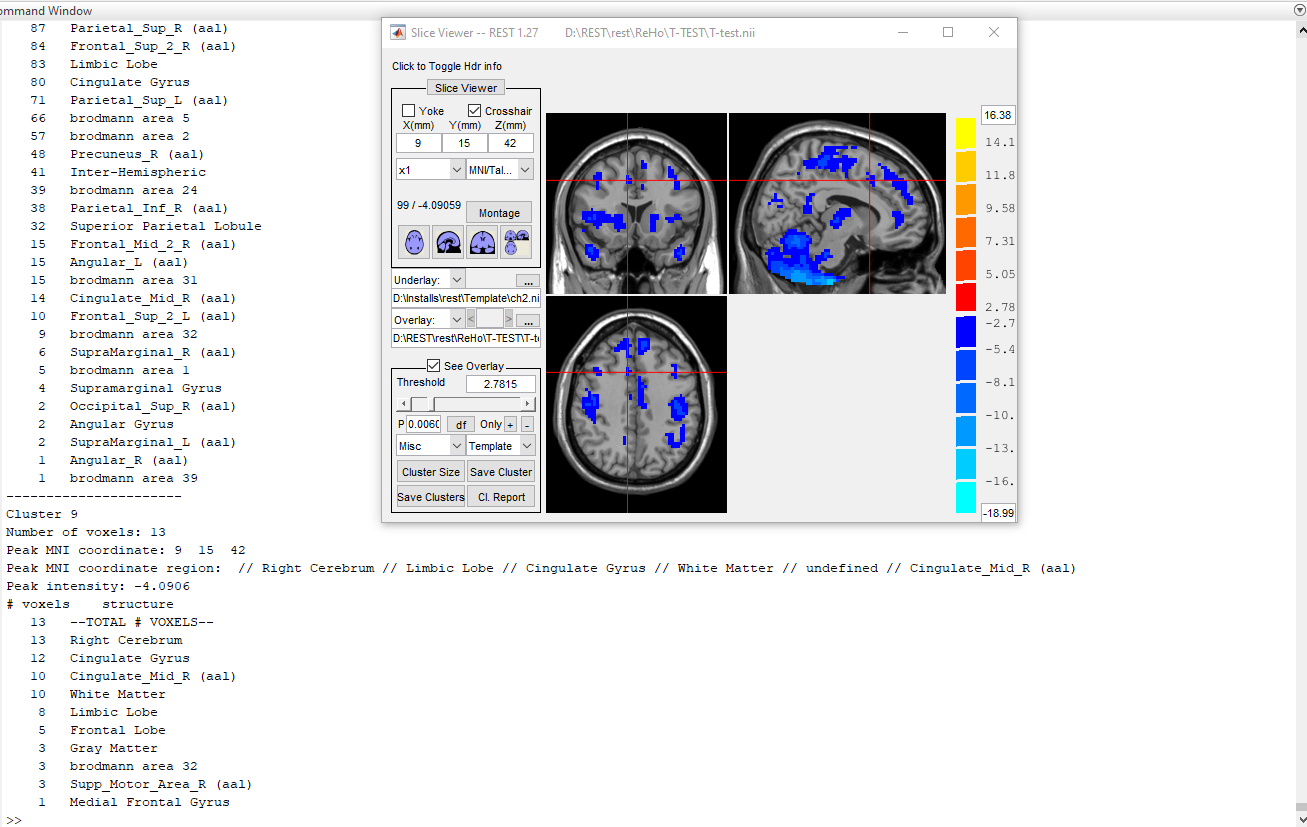This screenshot has height=827, width=1307.
Task: Click the sagittal brain slice image
Action: [837, 203]
